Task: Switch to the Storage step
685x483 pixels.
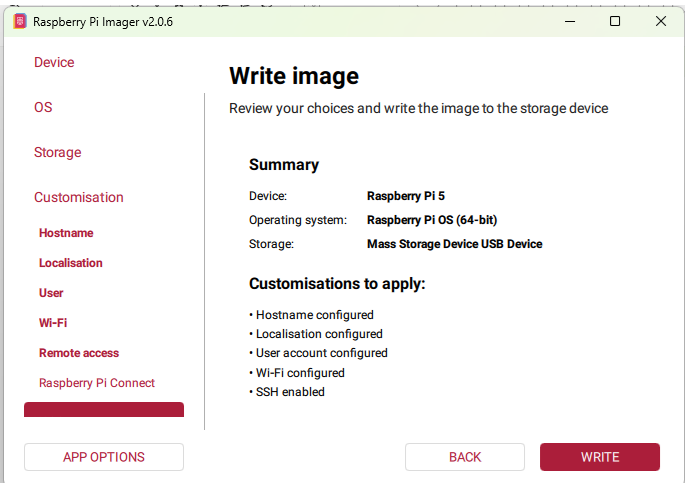Action: 57,152
